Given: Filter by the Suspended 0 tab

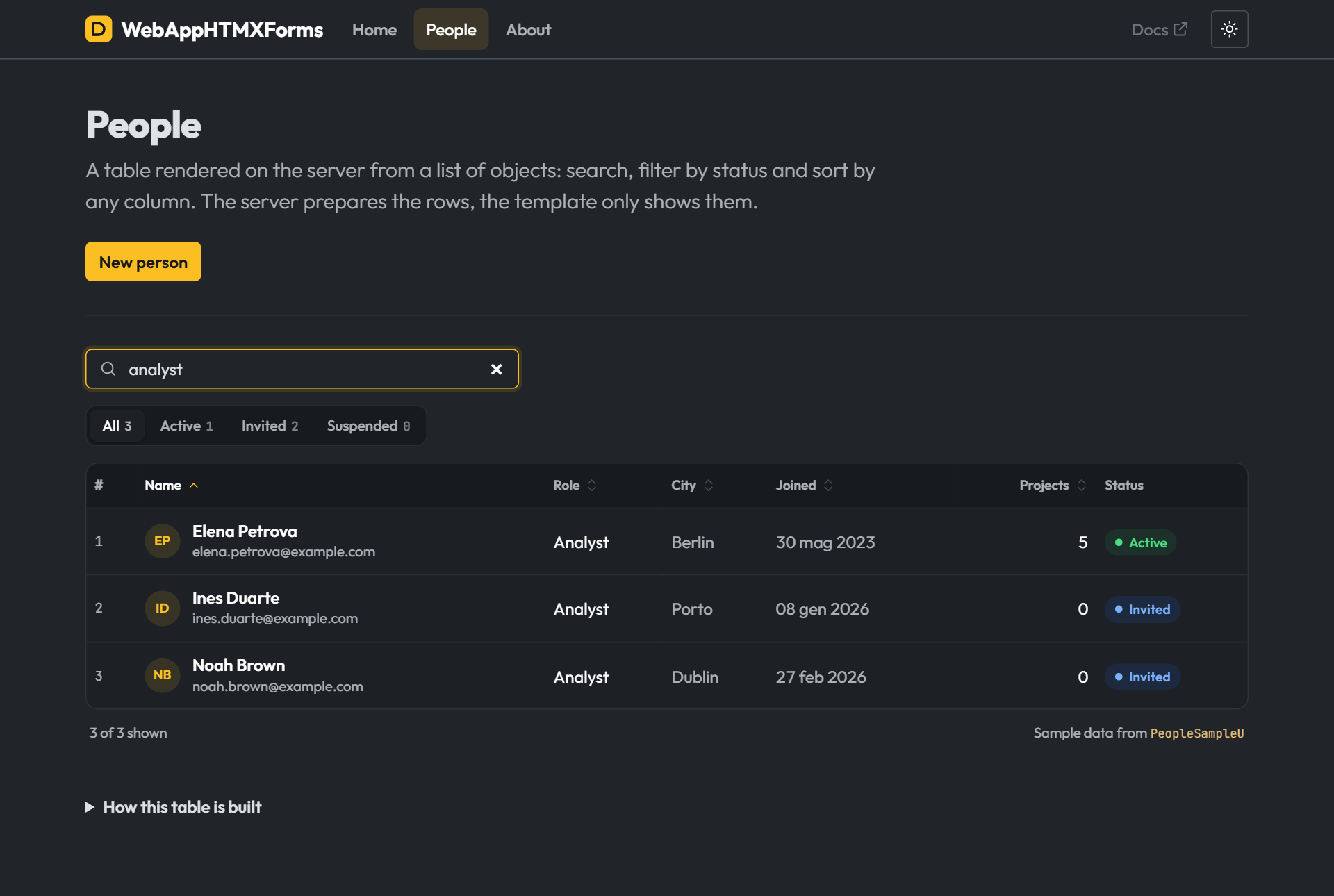Looking at the screenshot, I should (x=368, y=426).
